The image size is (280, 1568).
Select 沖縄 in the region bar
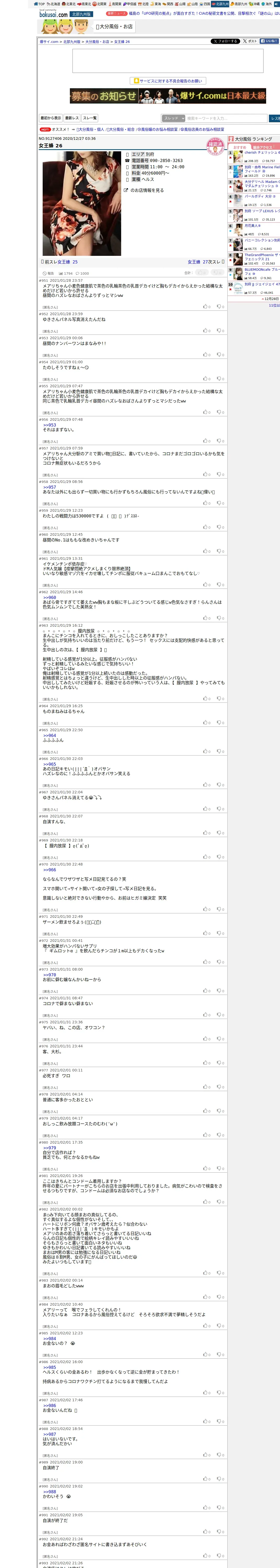point(254,4)
